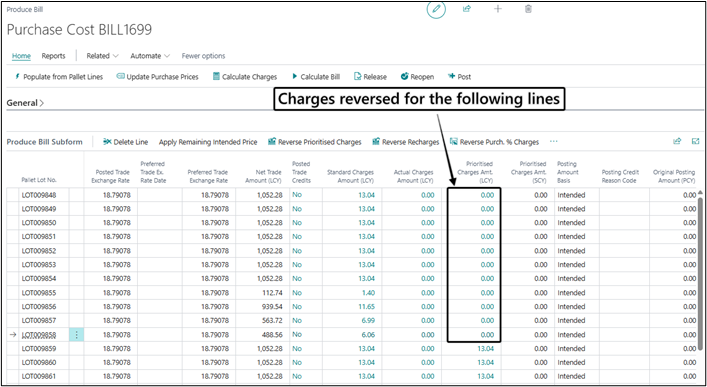Image resolution: width=707 pixels, height=387 pixels.
Task: Click Reverse Purch. % Charges action
Action: 494,142
